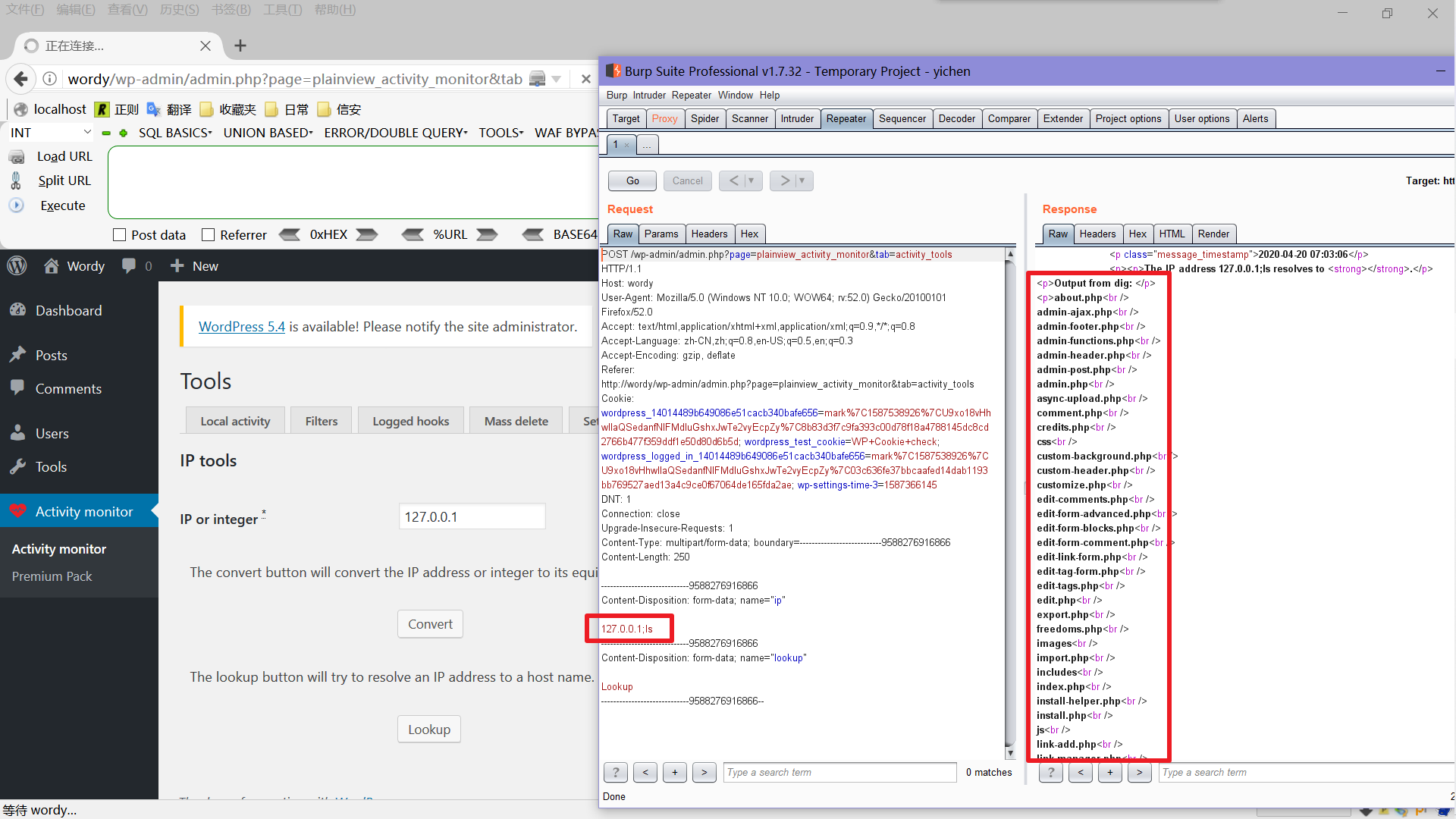
Task: Open Repeater history forward dropdown arrow
Action: (x=802, y=180)
